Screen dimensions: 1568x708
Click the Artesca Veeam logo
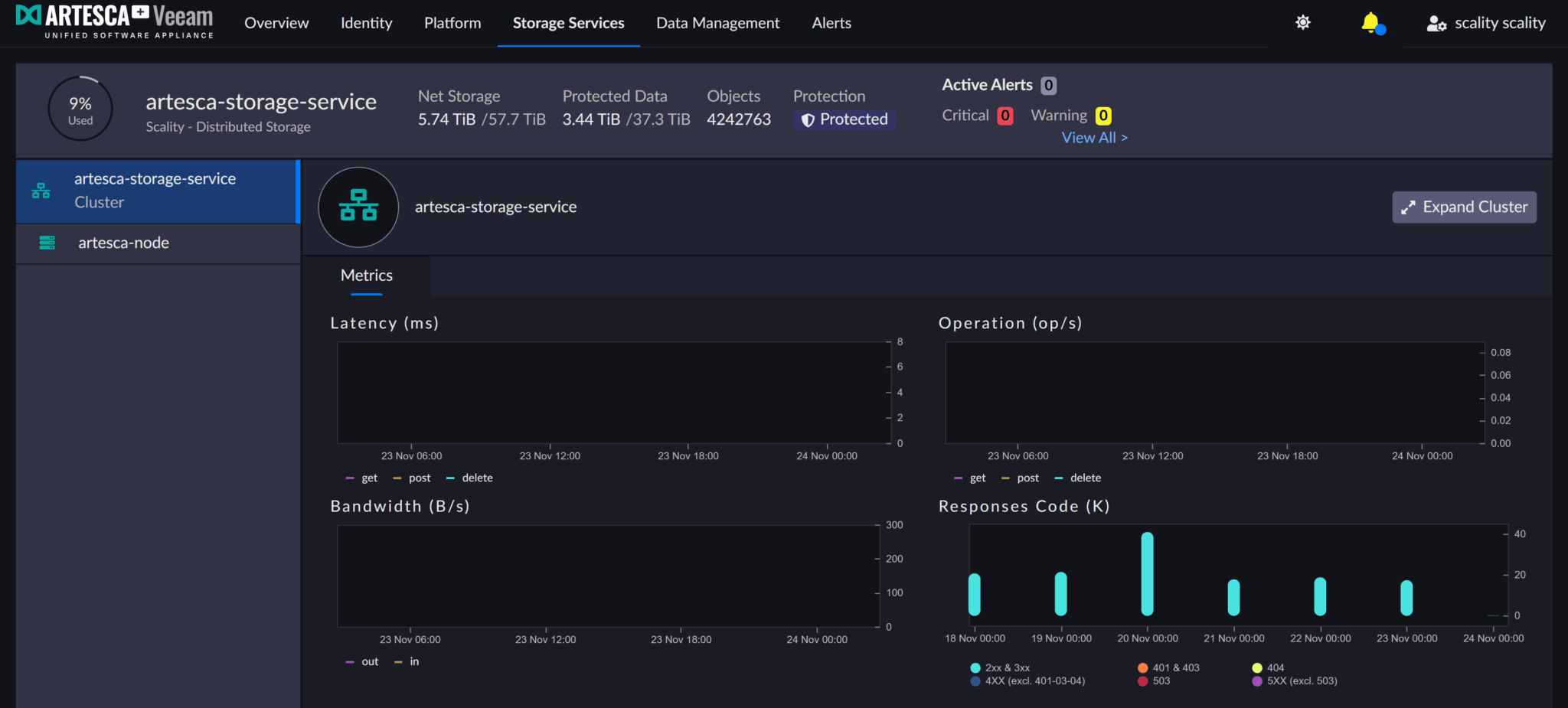pos(115,21)
